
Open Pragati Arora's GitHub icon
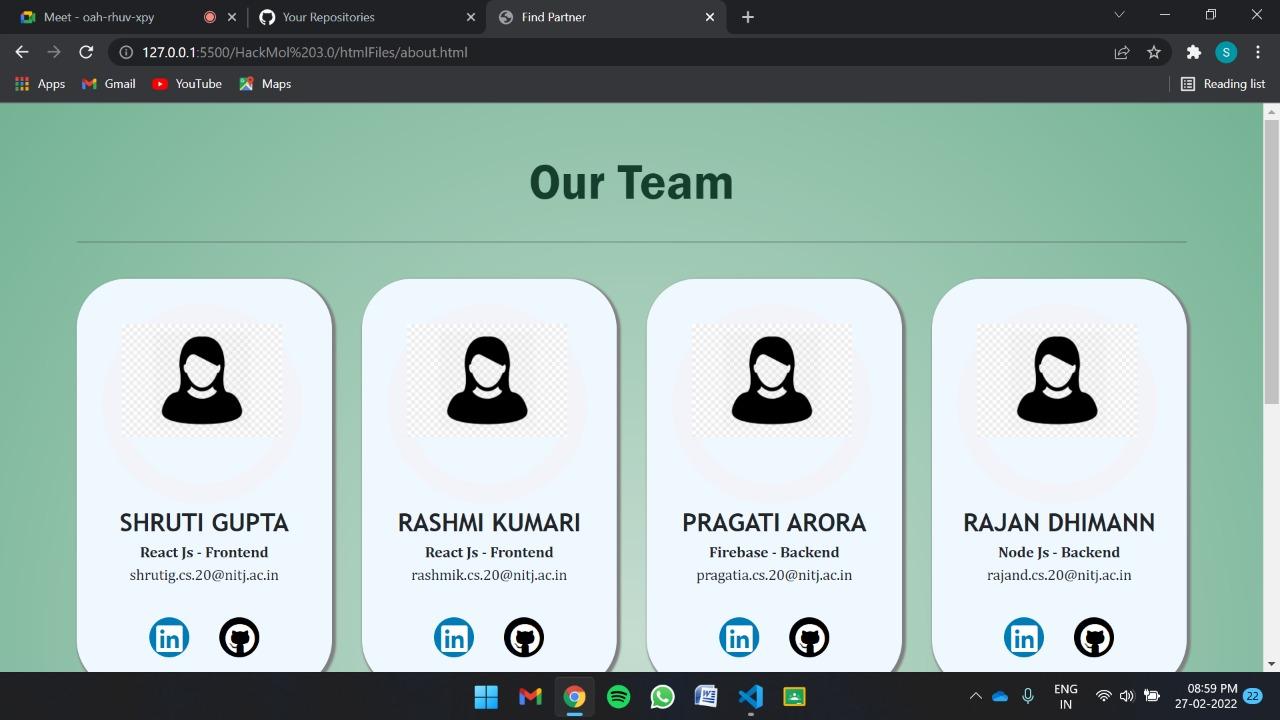(x=809, y=637)
